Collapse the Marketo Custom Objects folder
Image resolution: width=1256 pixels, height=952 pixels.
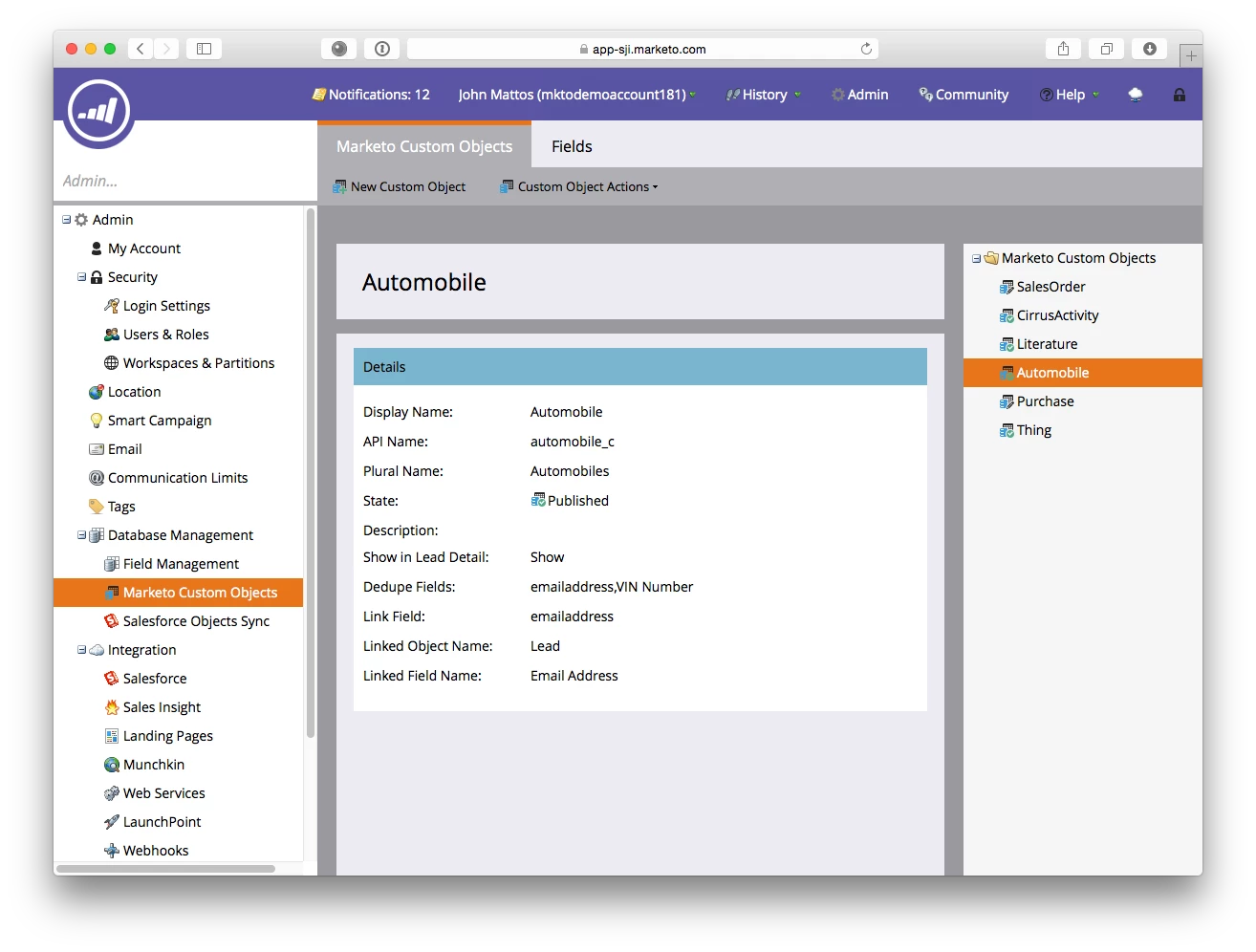(x=976, y=258)
